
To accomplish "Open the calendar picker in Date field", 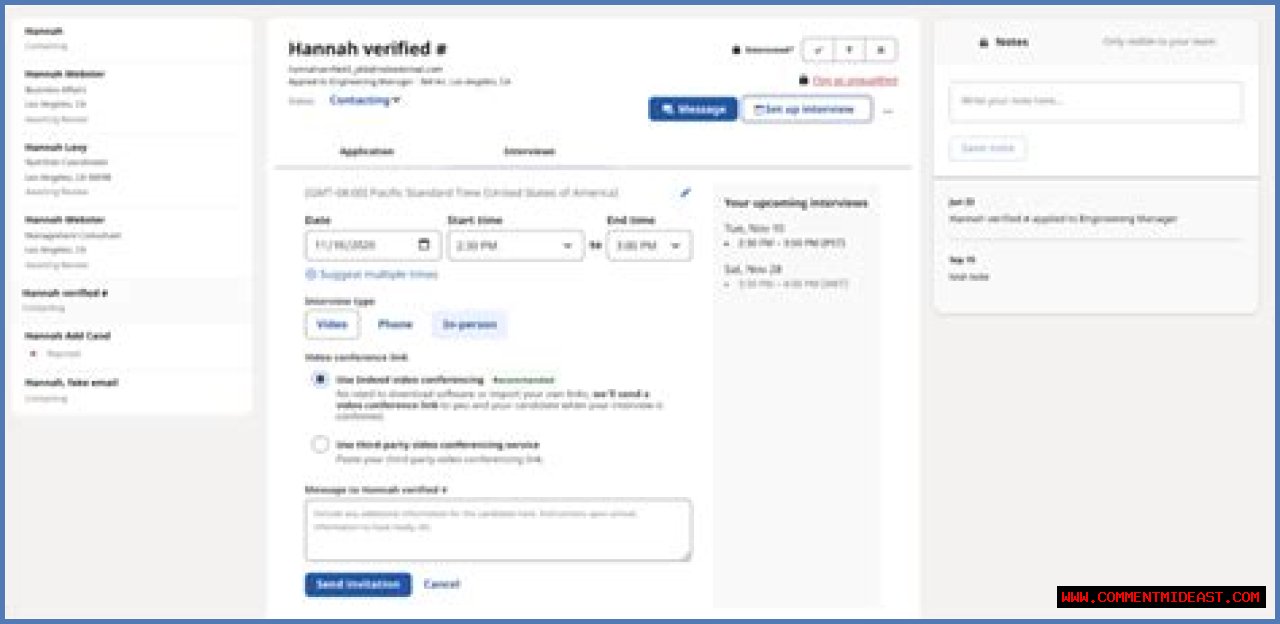I will 424,245.
